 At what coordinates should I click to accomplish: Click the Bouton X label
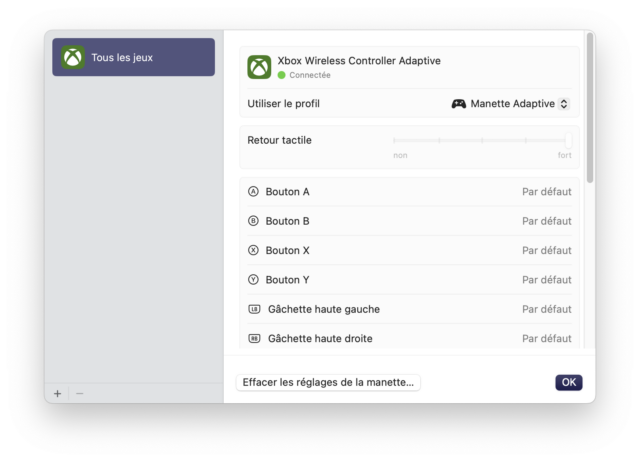287,250
